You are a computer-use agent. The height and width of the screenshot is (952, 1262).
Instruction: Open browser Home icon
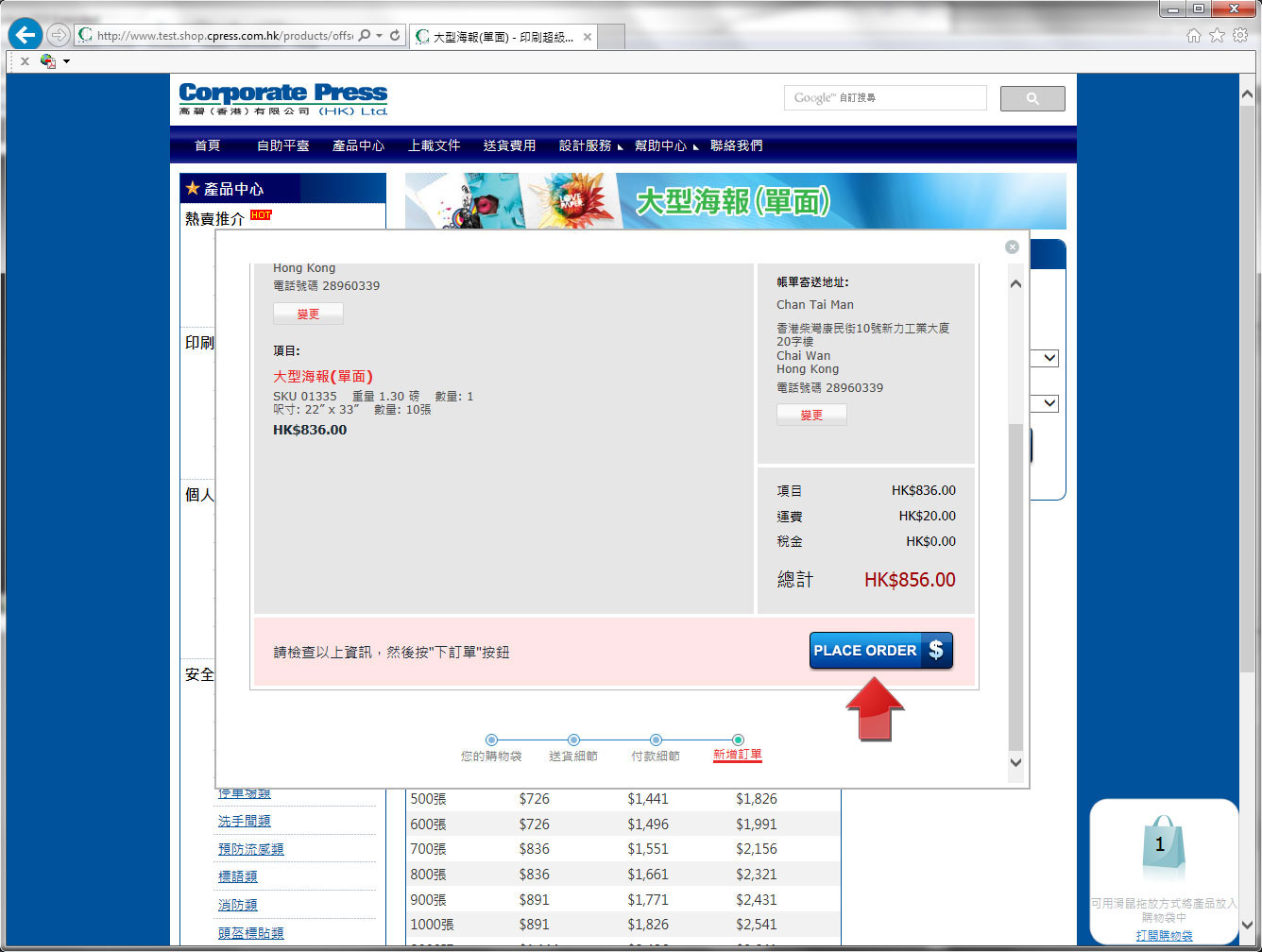pos(1194,36)
